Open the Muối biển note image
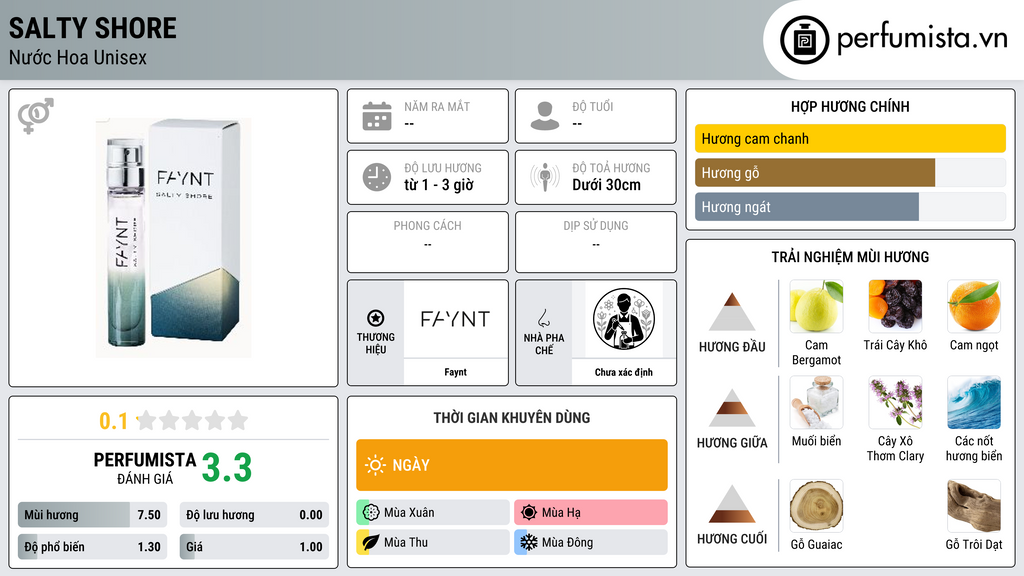This screenshot has width=1024, height=576. pos(816,402)
